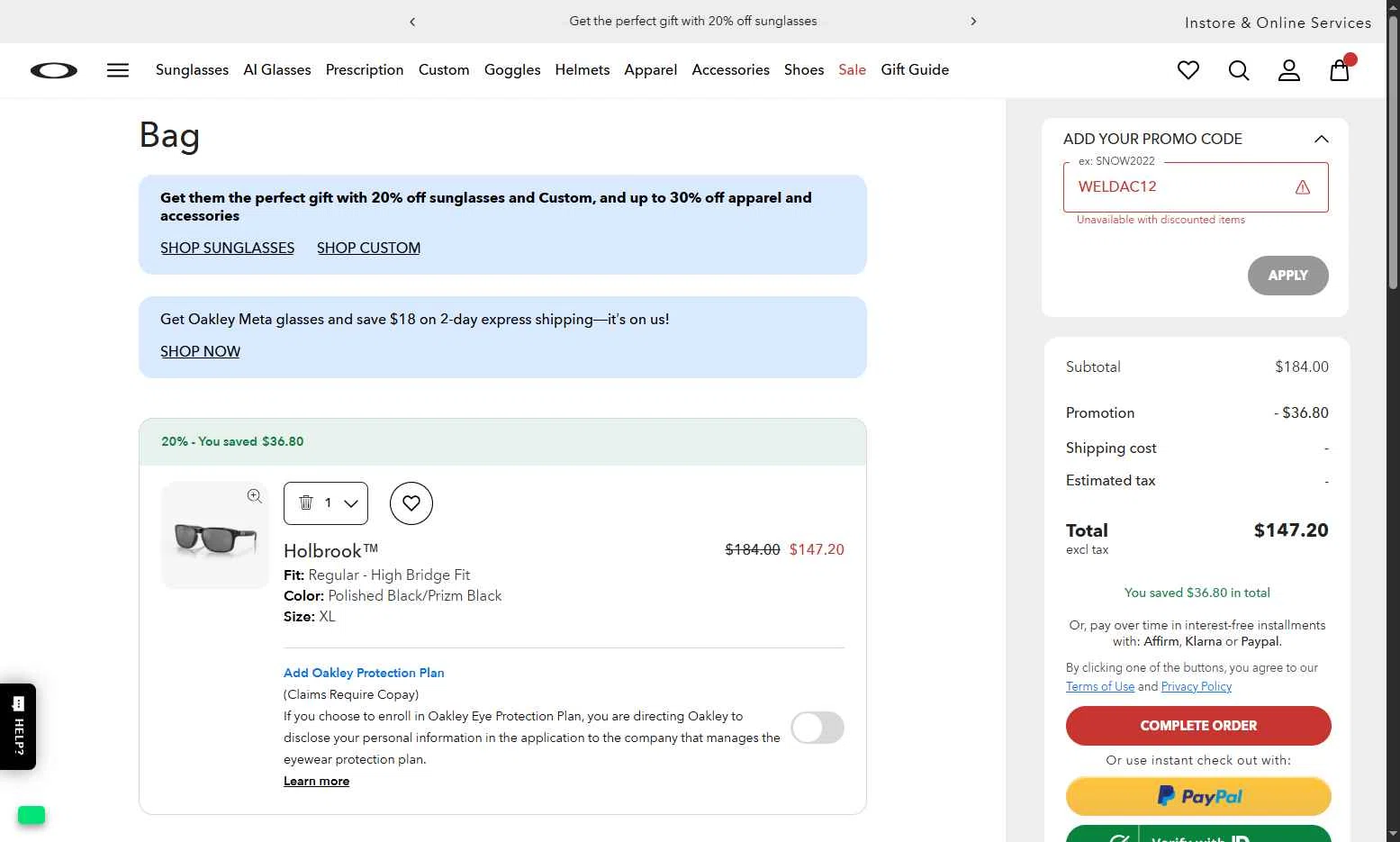Click the promo code warning triangle icon
The height and width of the screenshot is (842, 1400).
(1302, 187)
